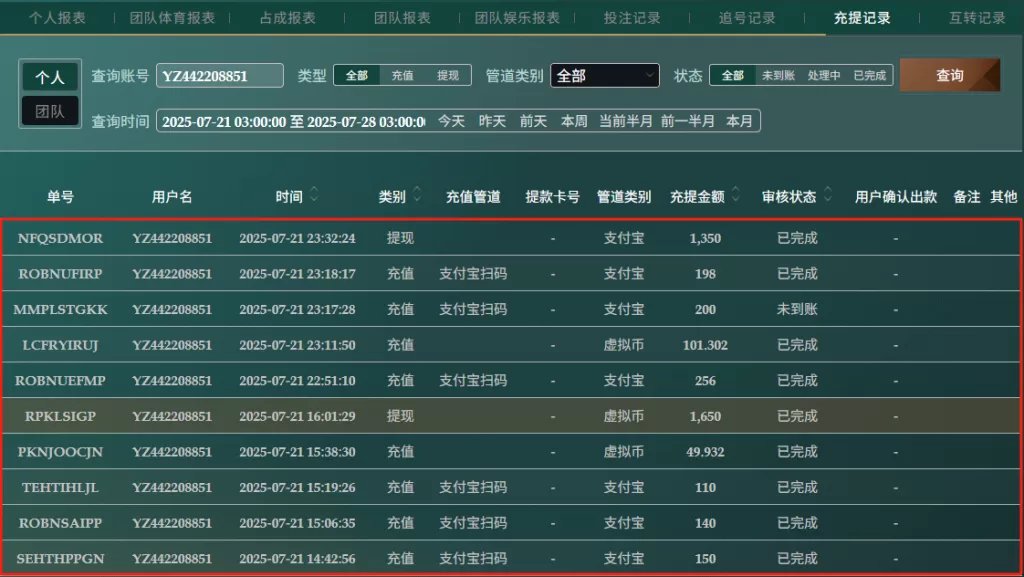Click time 2025-07-21 14:42:56 cell

[x=297, y=559]
